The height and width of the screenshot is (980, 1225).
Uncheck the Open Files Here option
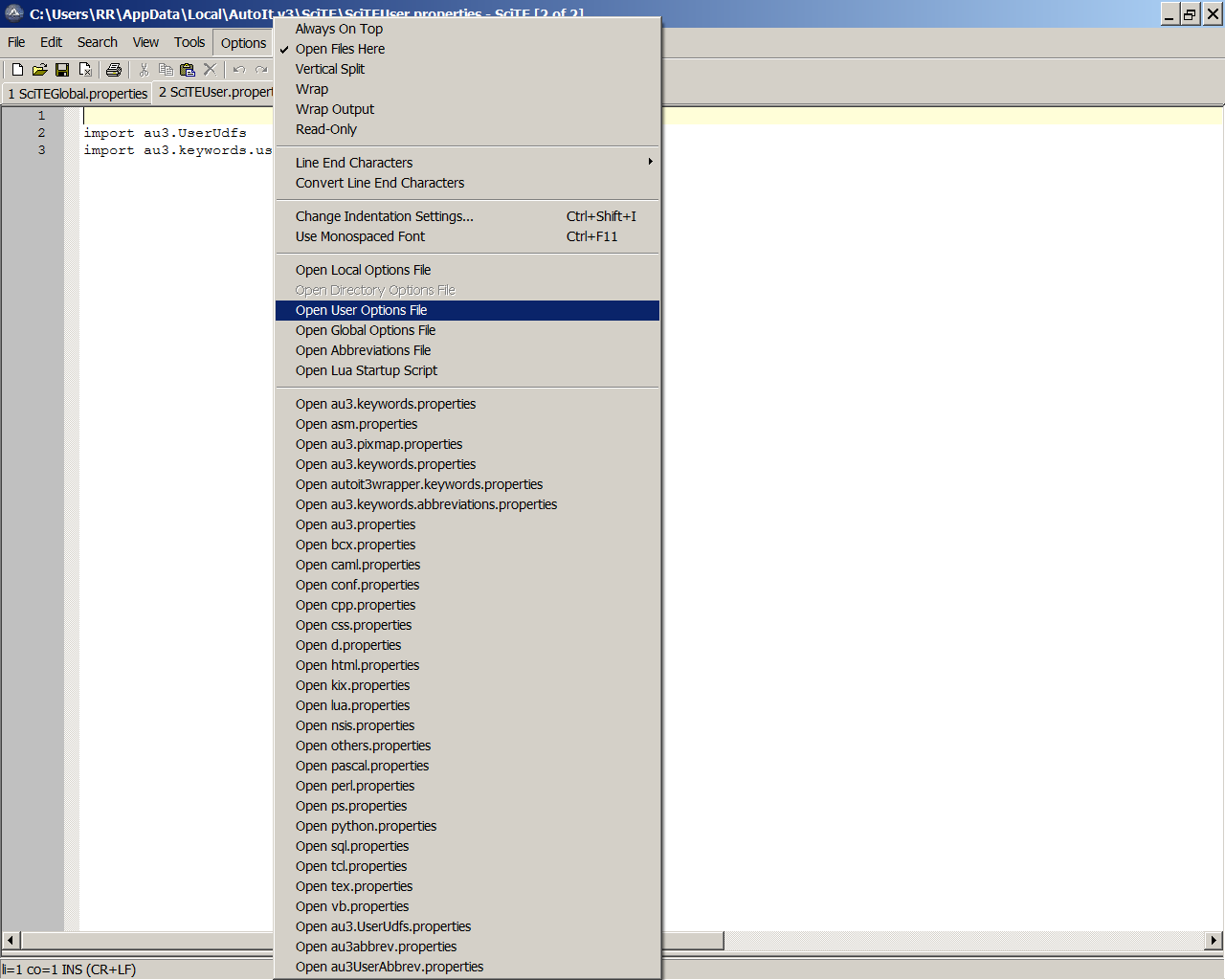[x=340, y=49]
